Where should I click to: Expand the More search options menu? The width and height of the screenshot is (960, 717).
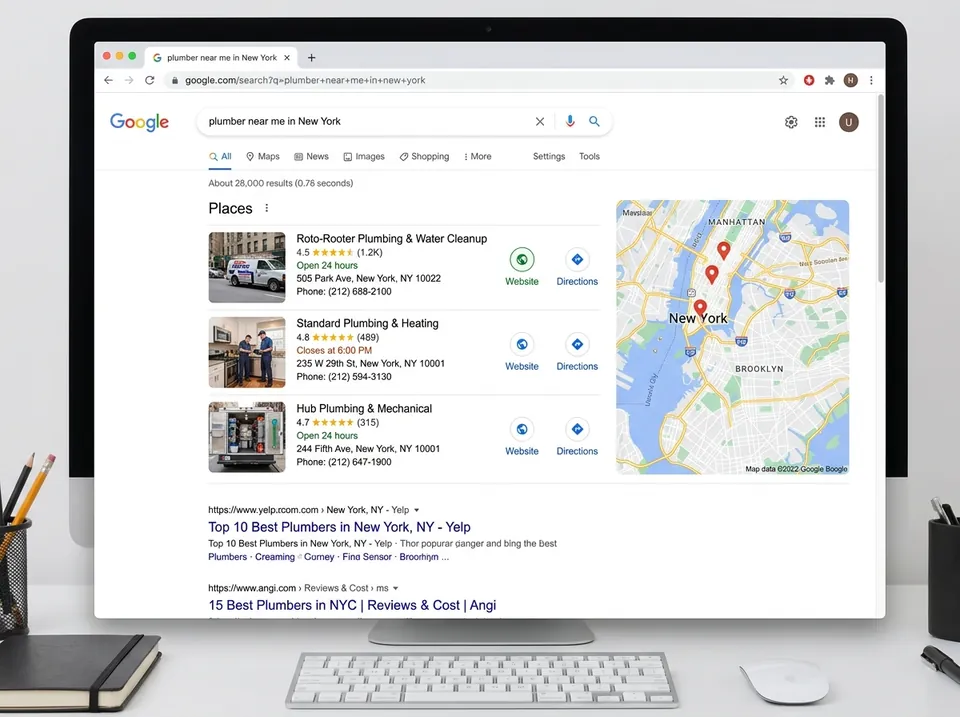[x=478, y=157]
